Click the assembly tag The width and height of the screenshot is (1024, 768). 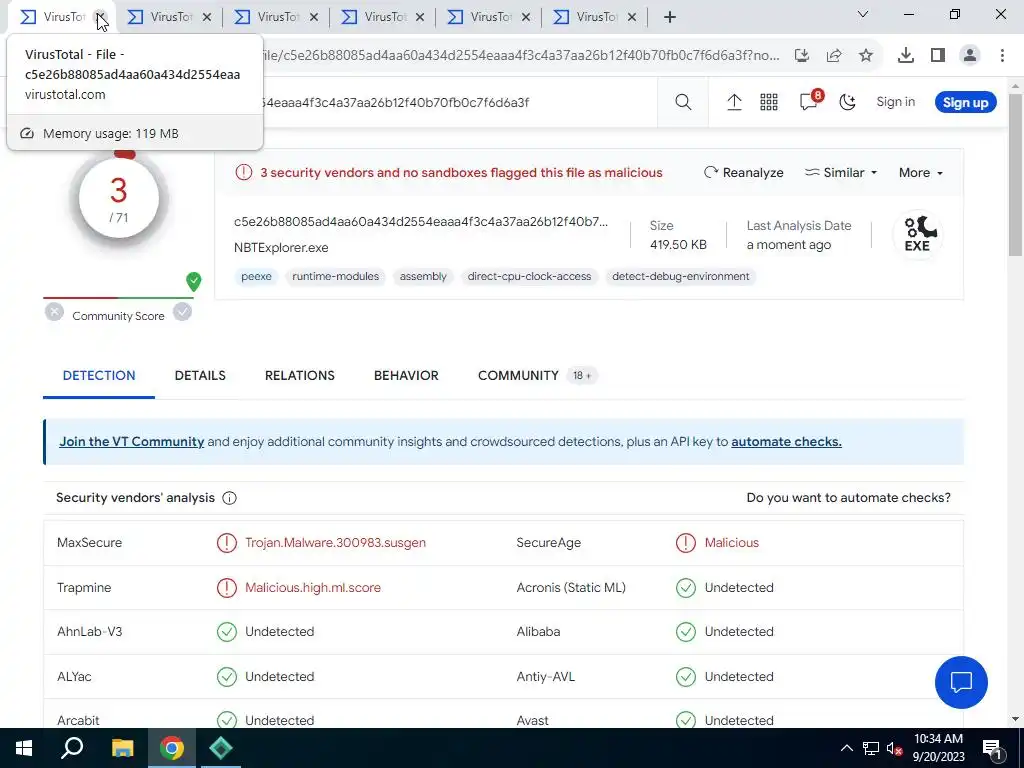click(423, 276)
